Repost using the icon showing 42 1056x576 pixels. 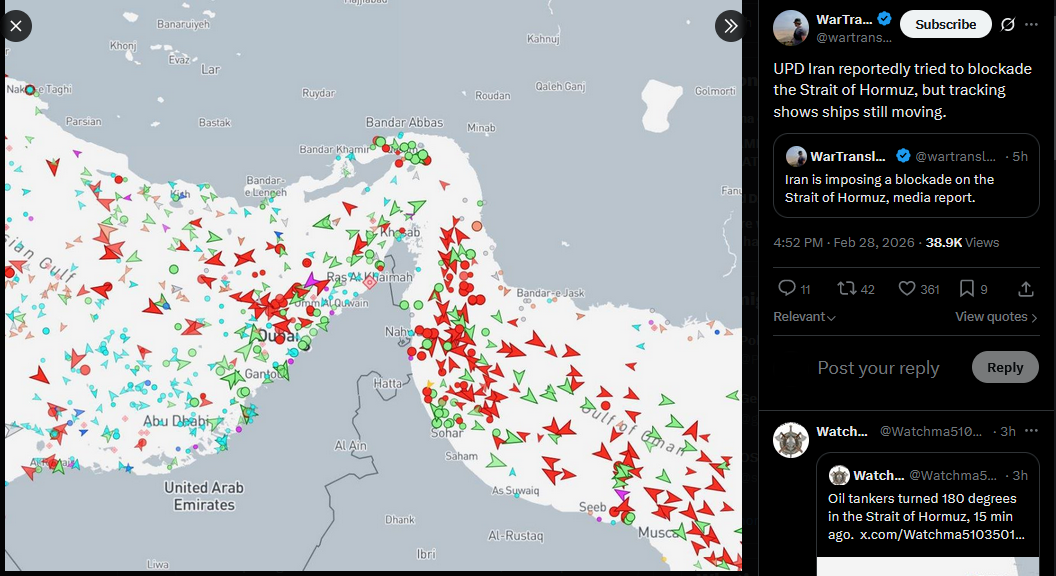(x=846, y=288)
